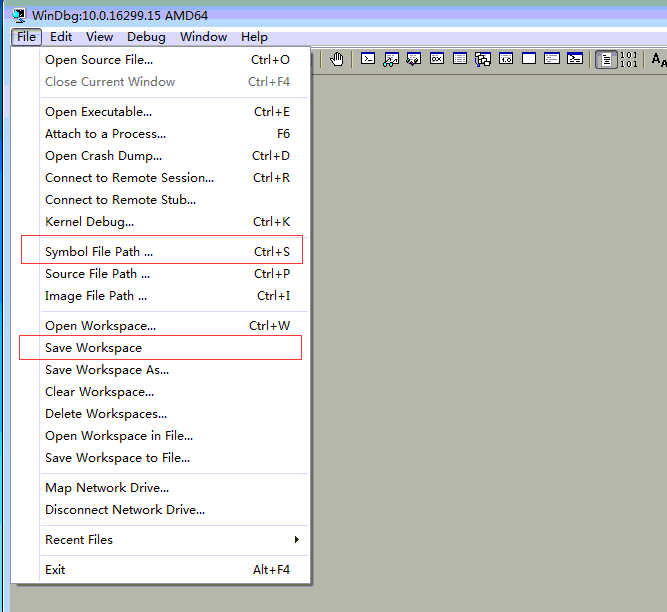Open the Disassembly window icon
The image size is (667, 612).
pyautogui.click(x=506, y=59)
